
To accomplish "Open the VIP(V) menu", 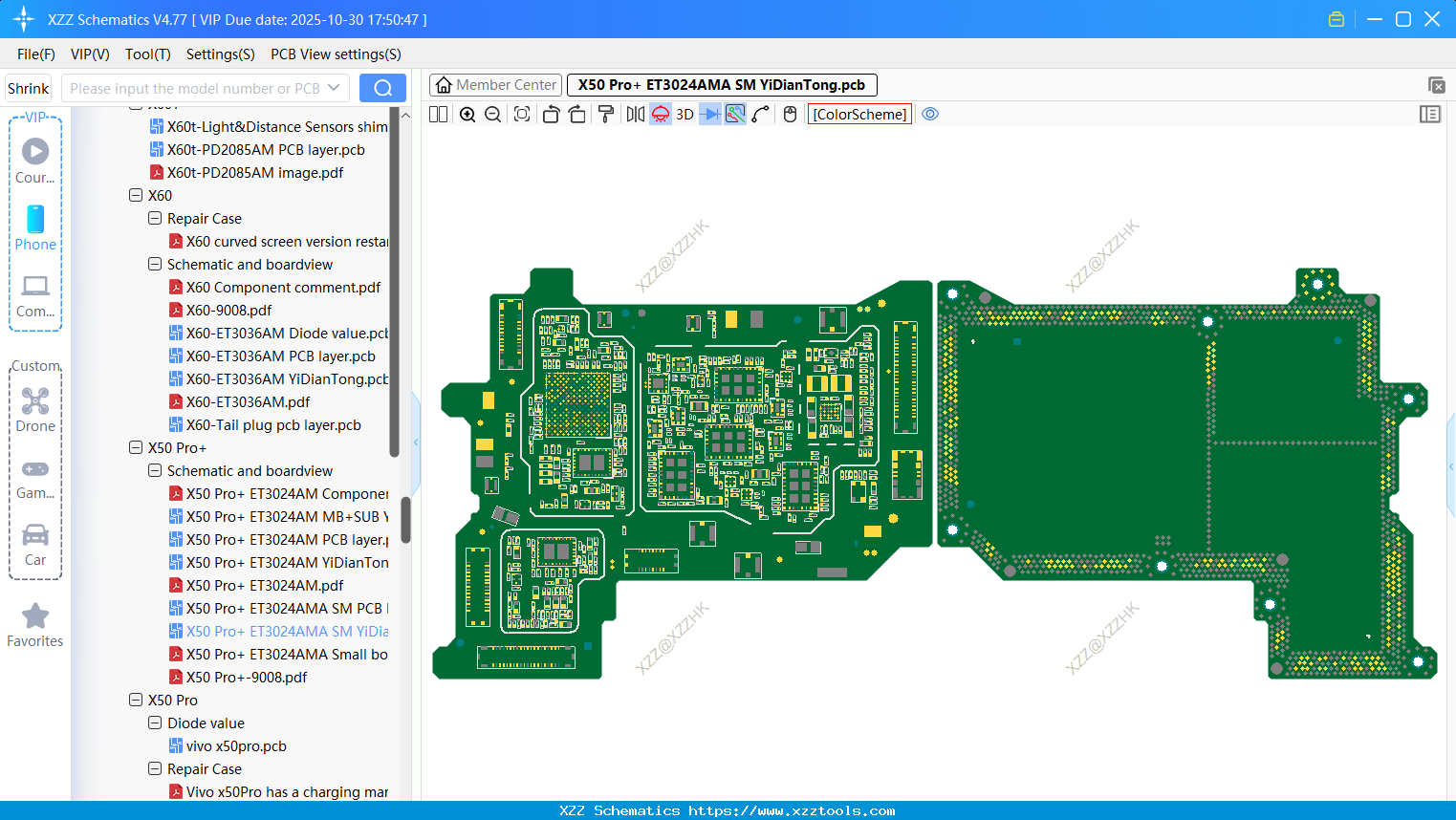I will 90,54.
